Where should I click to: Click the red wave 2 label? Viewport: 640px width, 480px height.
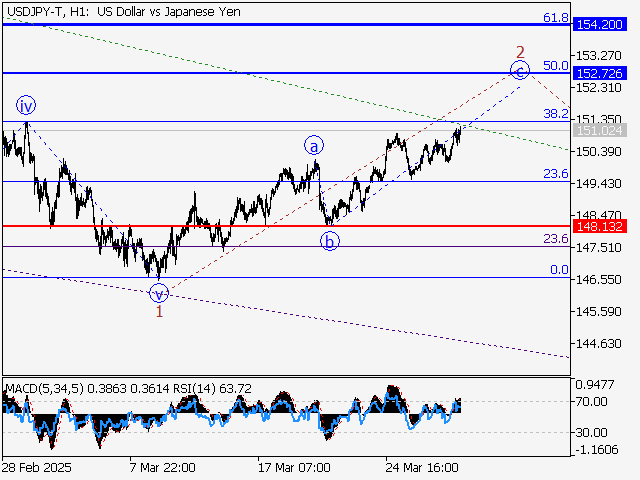coord(520,52)
